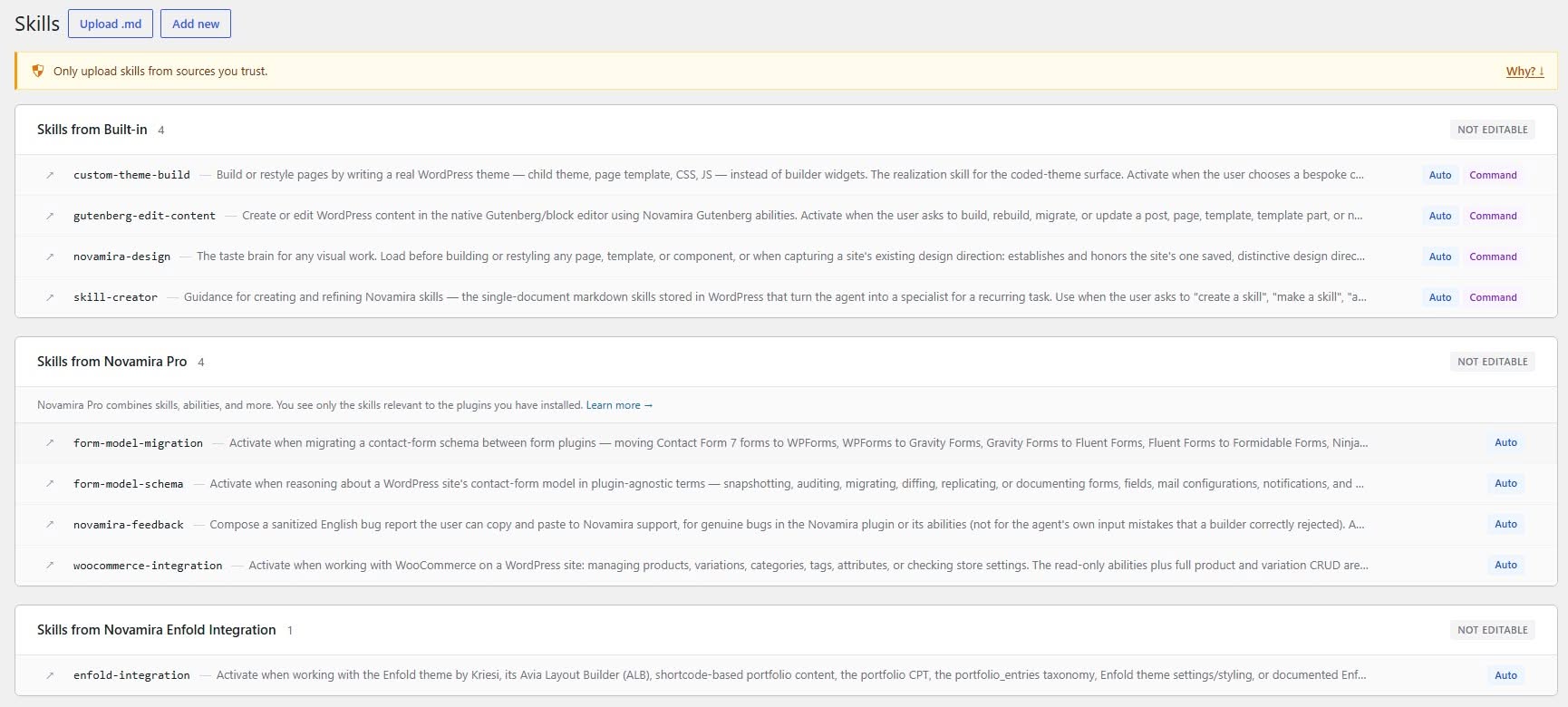The height and width of the screenshot is (707, 1568).
Task: Click the 'Novamira Pro combines skills' info text
Action: pyautogui.click(x=310, y=405)
